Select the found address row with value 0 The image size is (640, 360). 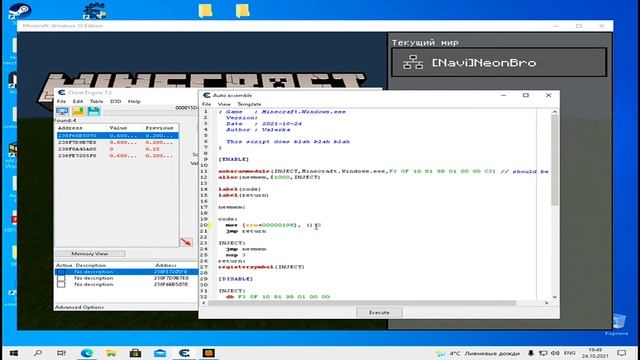pyautogui.click(x=118, y=149)
